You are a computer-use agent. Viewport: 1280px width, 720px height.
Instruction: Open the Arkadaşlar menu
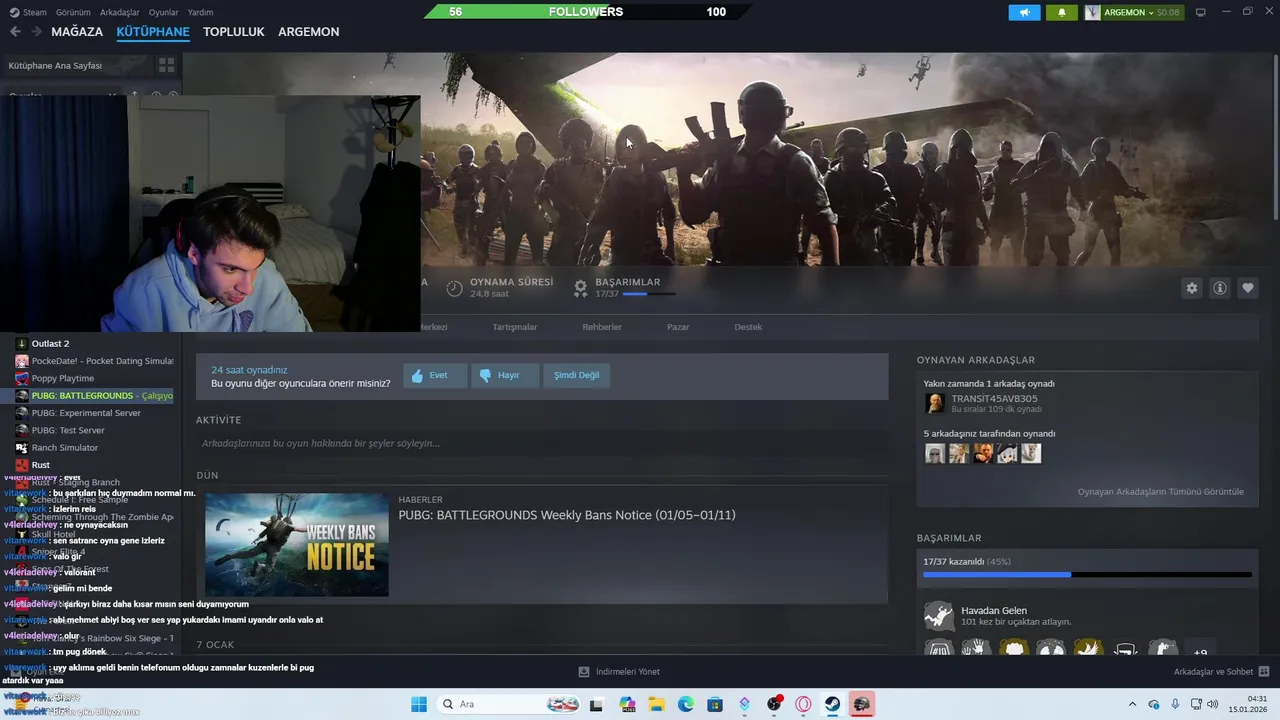(120, 12)
